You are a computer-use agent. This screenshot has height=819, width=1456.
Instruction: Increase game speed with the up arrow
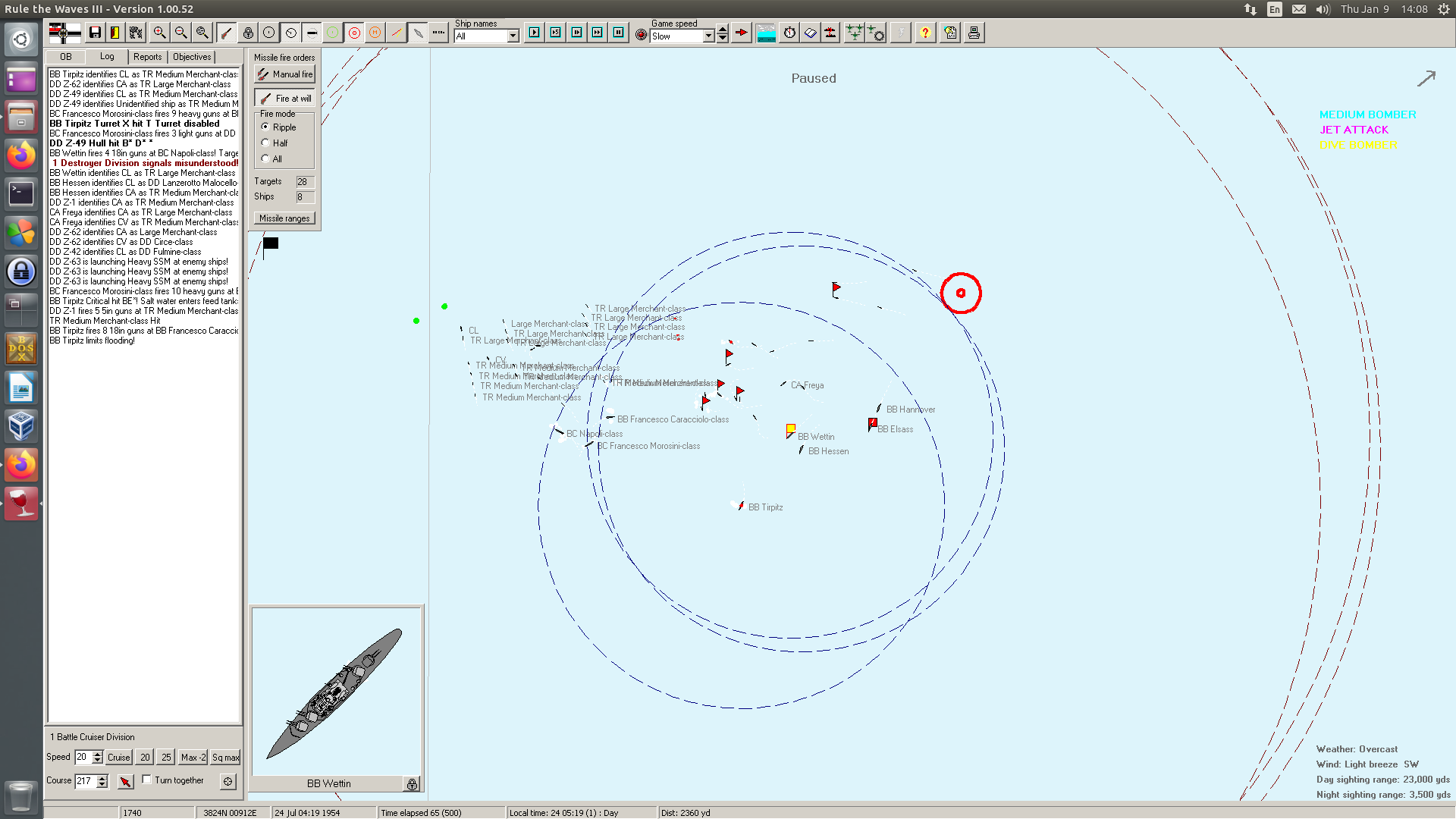coord(723,30)
